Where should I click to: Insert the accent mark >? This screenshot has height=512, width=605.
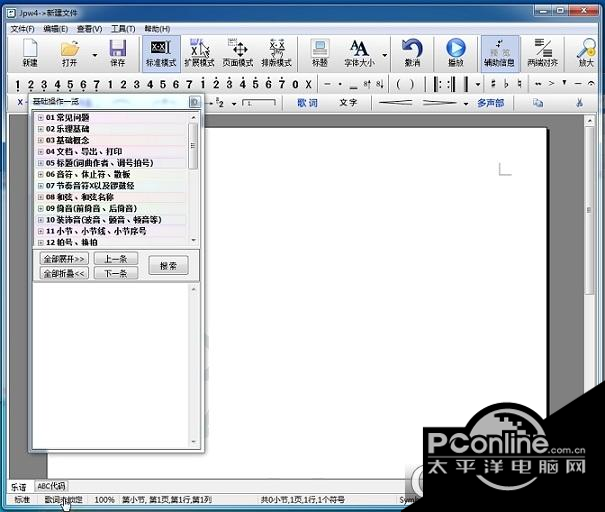tap(551, 83)
